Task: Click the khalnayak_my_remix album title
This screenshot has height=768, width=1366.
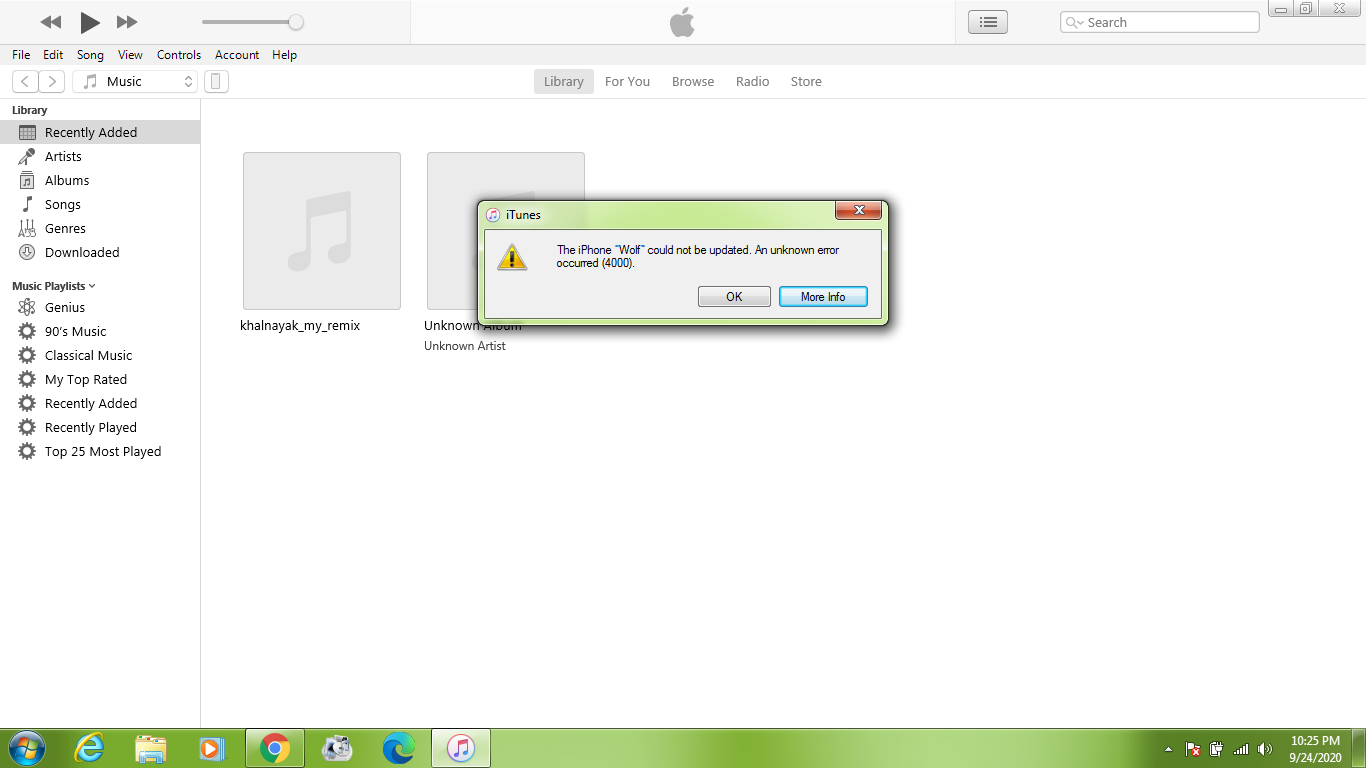Action: [x=300, y=325]
